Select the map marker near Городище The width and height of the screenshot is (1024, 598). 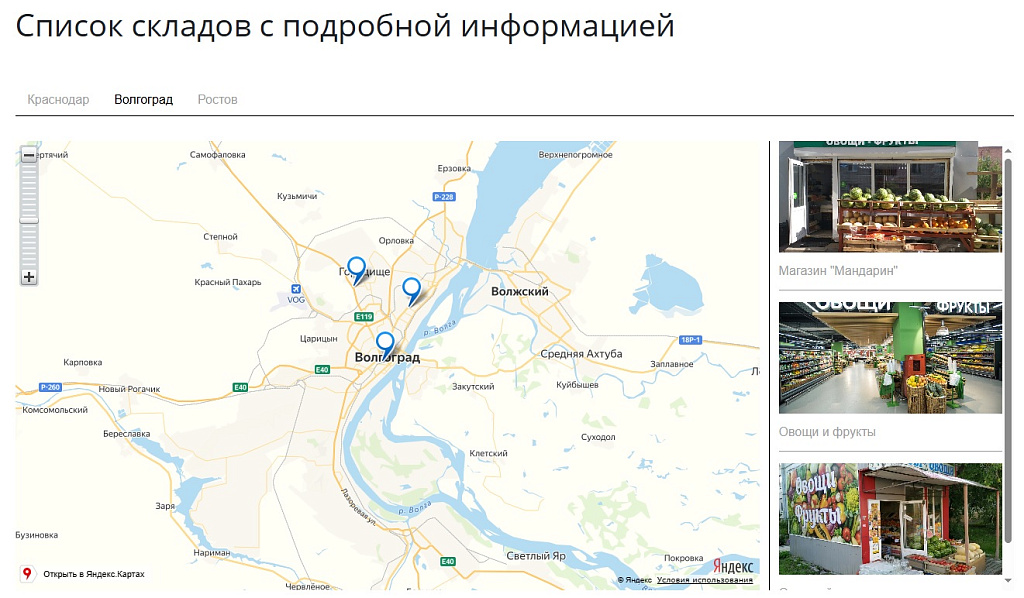pos(356,269)
